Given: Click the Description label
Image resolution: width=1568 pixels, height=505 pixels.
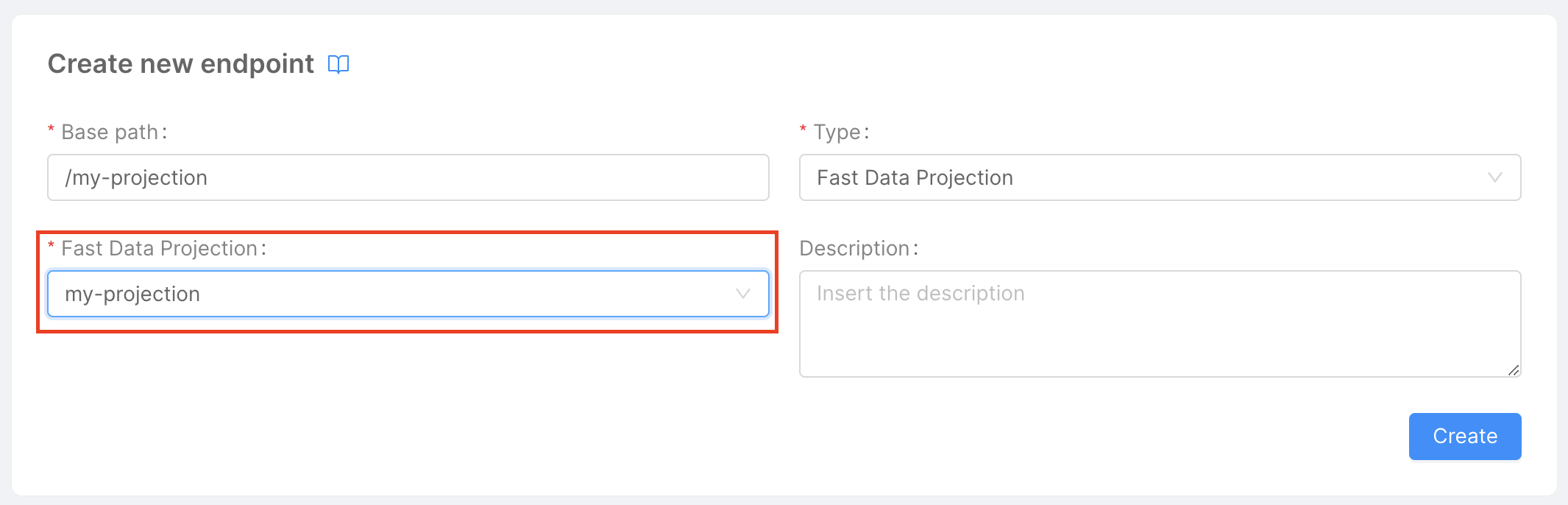Looking at the screenshot, I should [x=857, y=248].
